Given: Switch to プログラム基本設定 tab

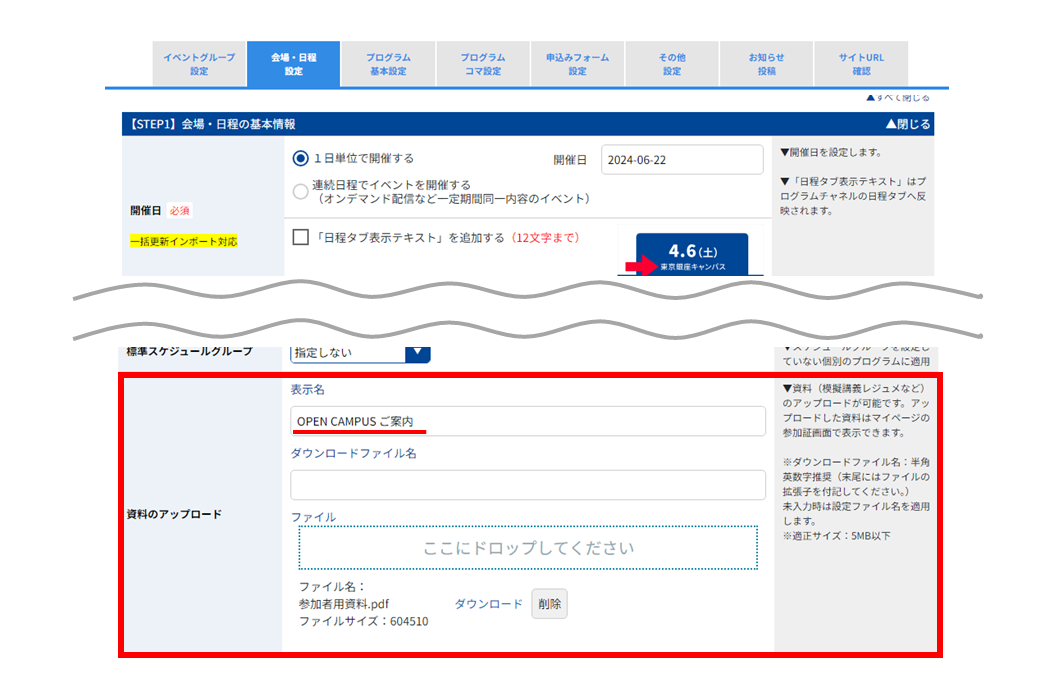Looking at the screenshot, I should click(x=388, y=64).
